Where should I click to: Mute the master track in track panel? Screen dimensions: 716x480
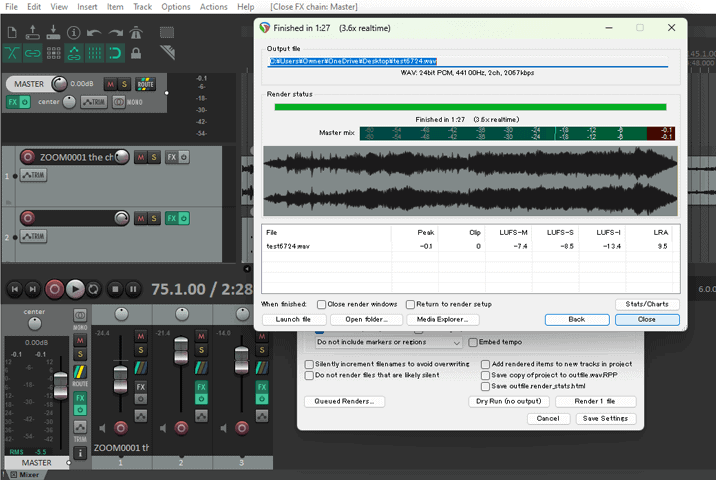[111, 84]
